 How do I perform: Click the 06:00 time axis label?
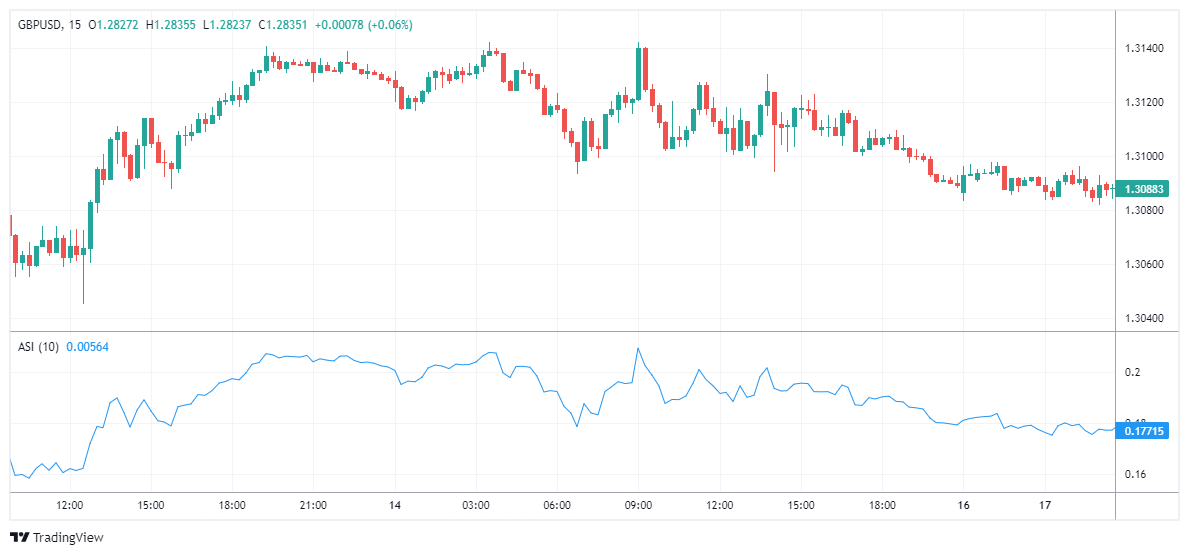(x=557, y=505)
